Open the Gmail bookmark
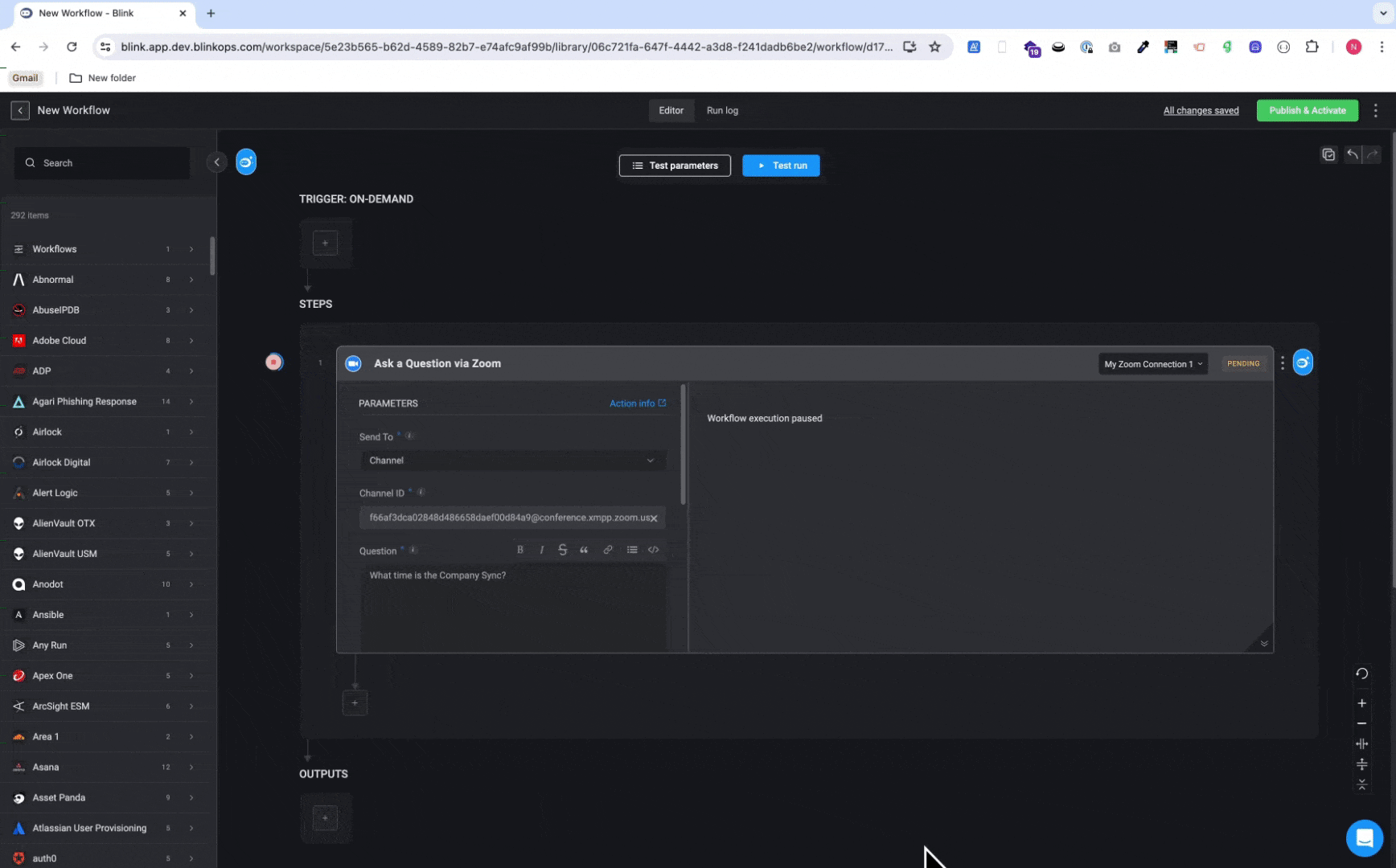Screen dimensions: 1396x868 (x=25, y=78)
